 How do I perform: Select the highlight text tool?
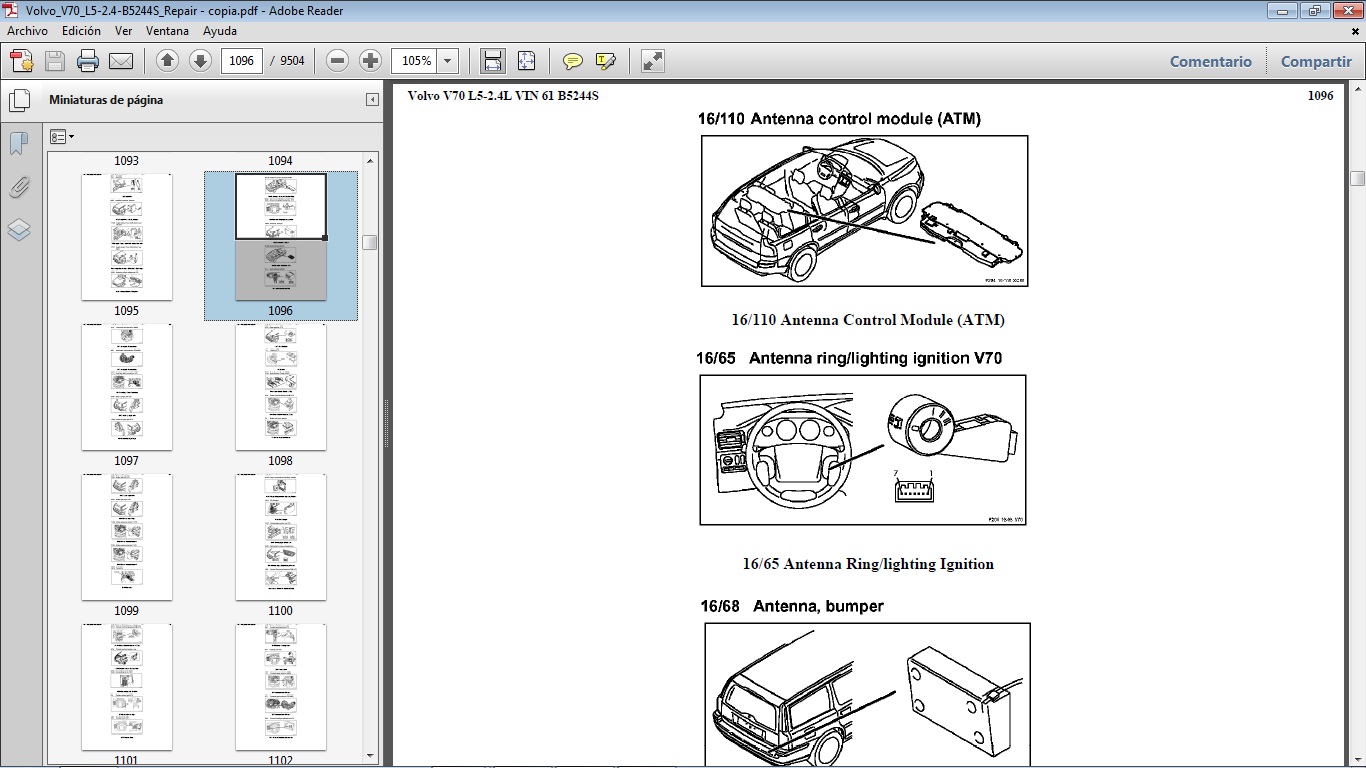(605, 61)
